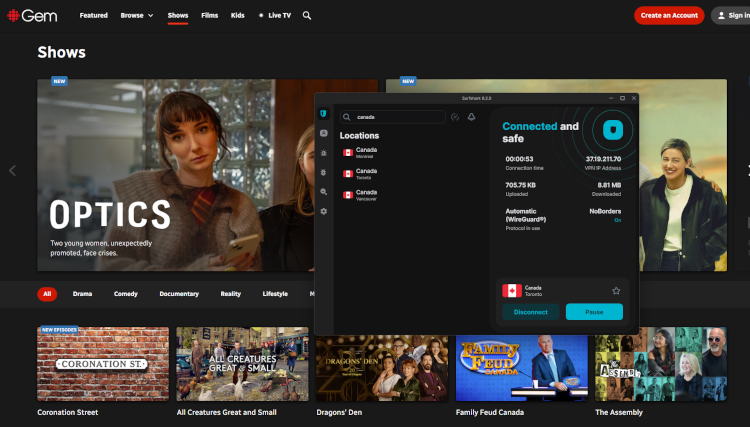Select the Canada Vancouver location
The width and height of the screenshot is (750, 427).
pos(360,195)
